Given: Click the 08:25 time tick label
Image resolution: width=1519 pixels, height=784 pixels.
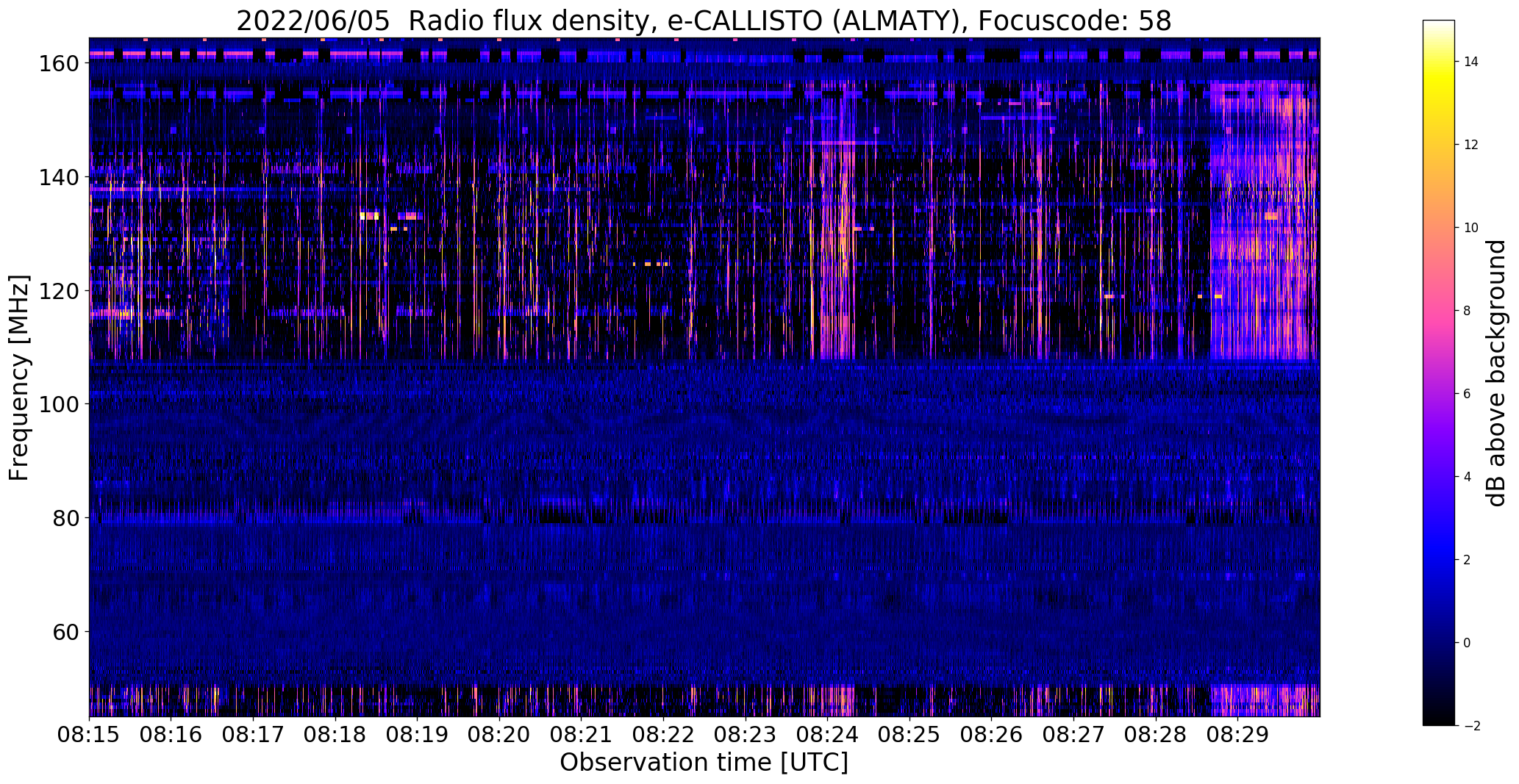Looking at the screenshot, I should 909,735.
